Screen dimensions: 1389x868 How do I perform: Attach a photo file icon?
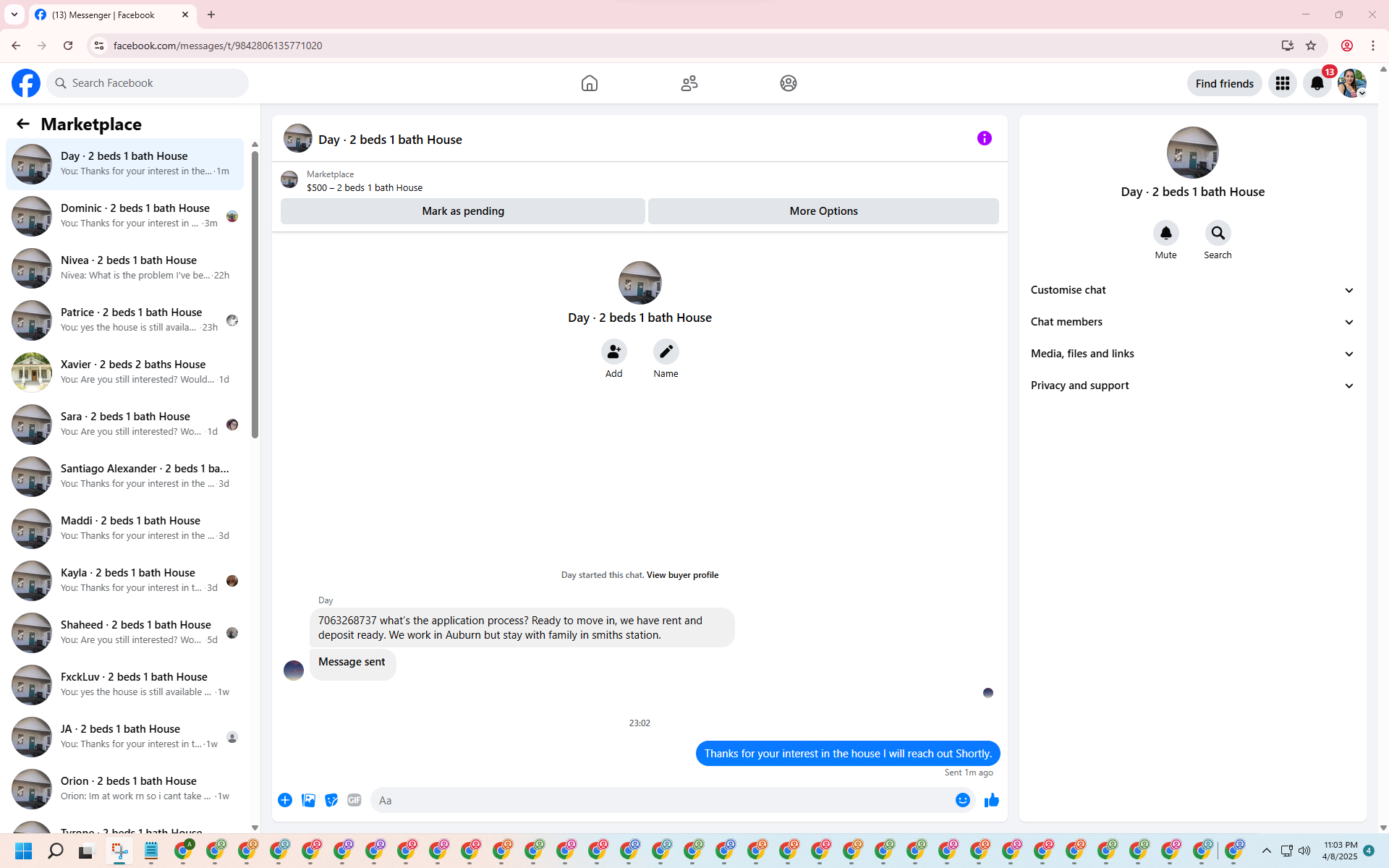point(308,800)
